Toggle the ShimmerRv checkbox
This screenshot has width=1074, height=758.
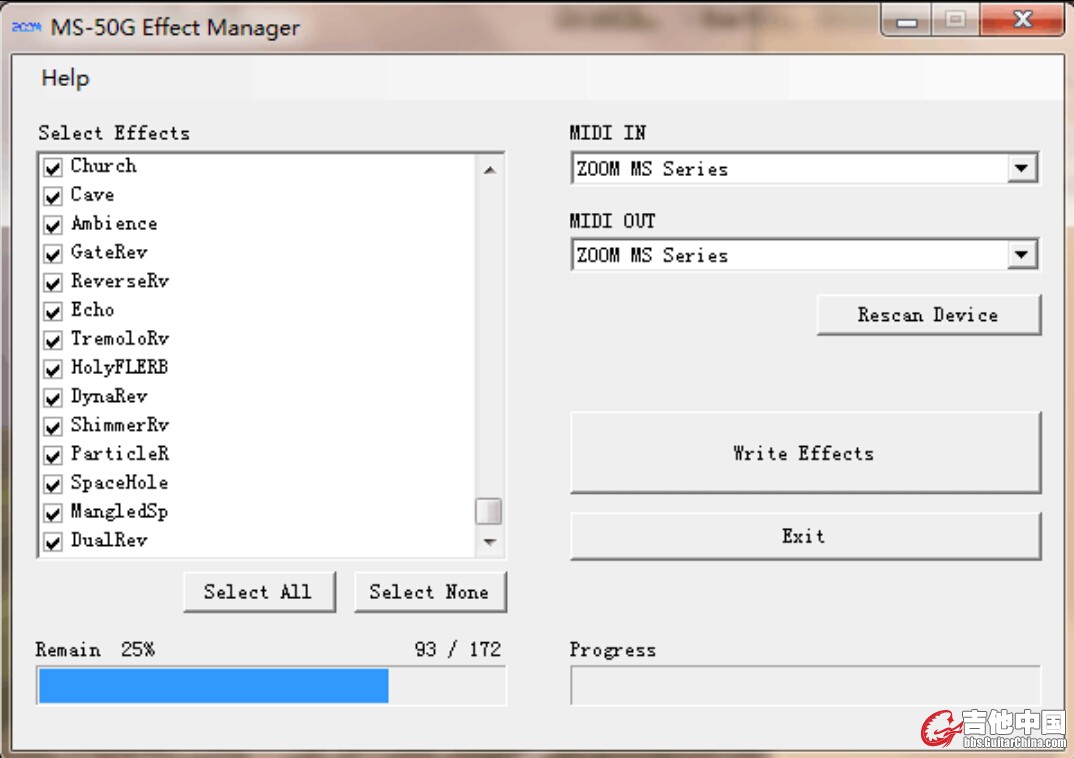coord(53,426)
